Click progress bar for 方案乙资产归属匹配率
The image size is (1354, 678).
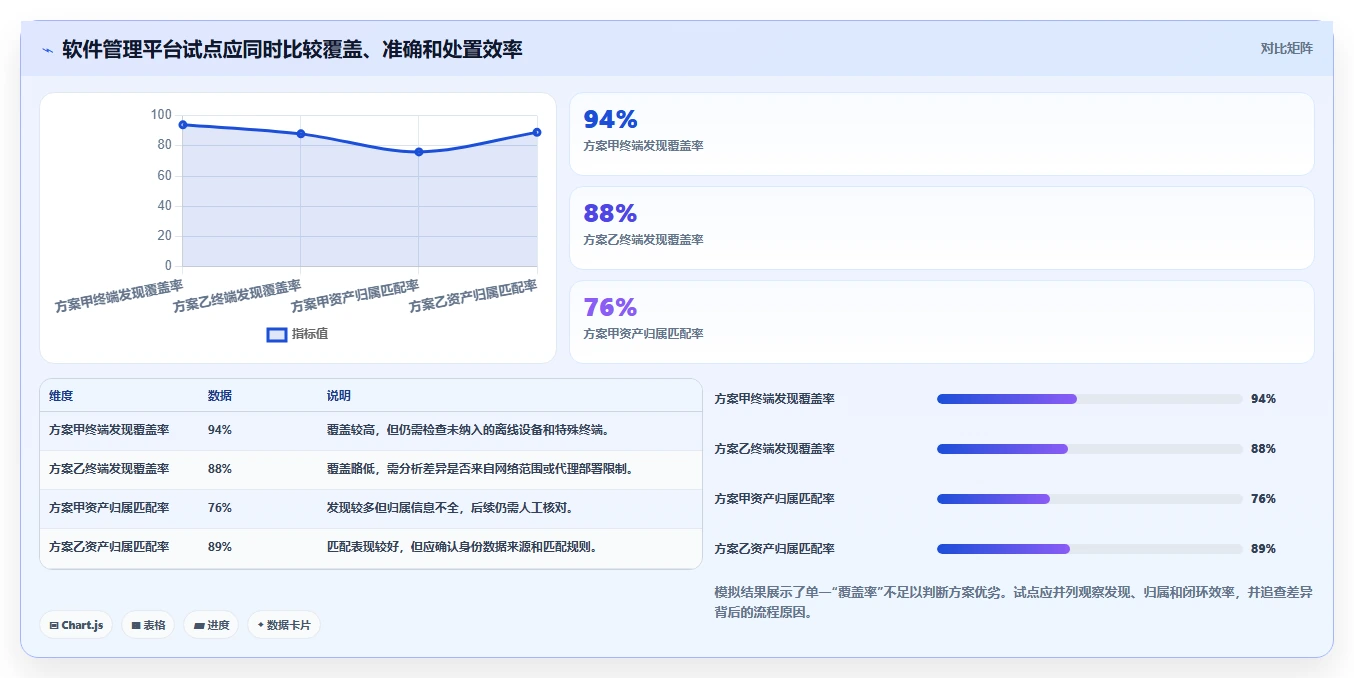click(1090, 549)
